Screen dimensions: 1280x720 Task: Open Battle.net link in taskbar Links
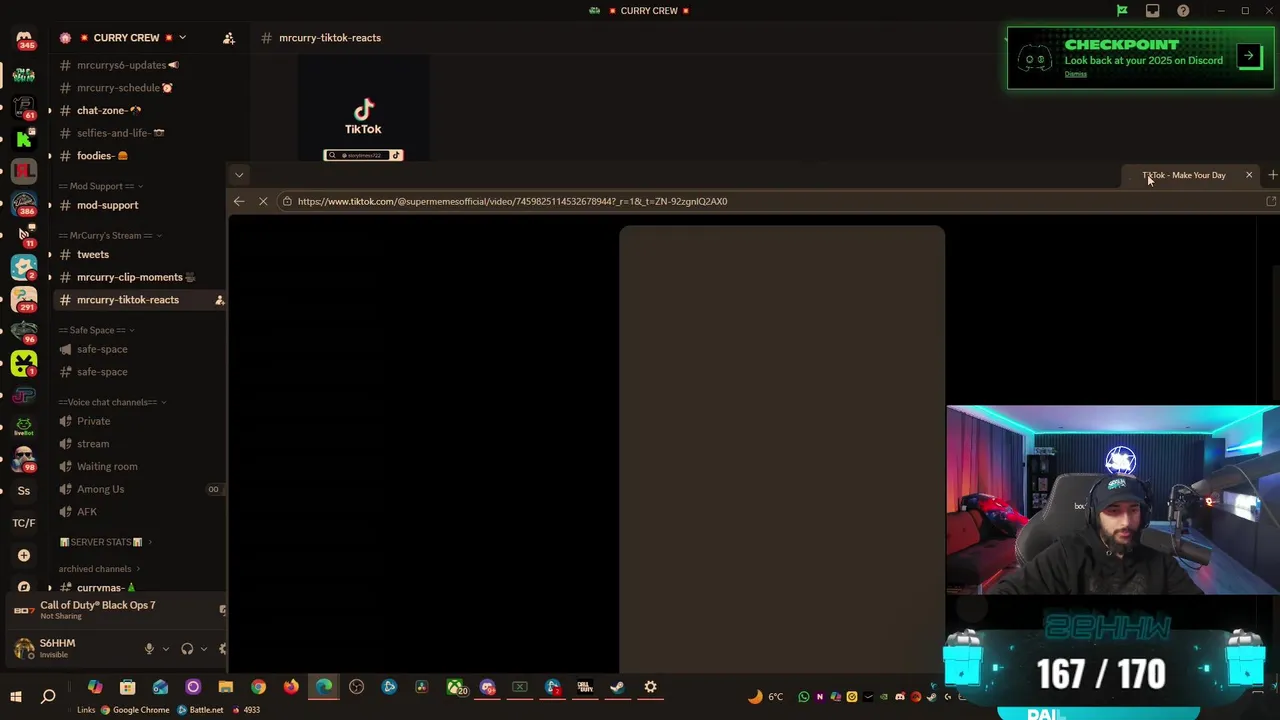tap(199, 710)
